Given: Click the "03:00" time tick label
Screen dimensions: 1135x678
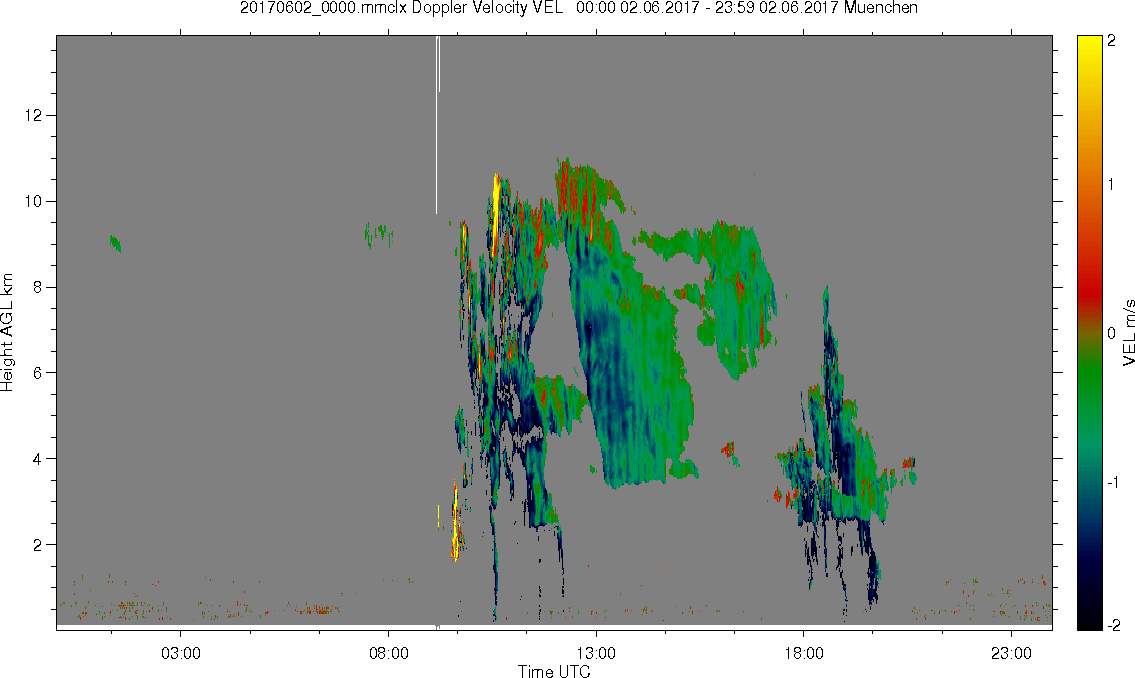Looking at the screenshot, I should tap(180, 653).
